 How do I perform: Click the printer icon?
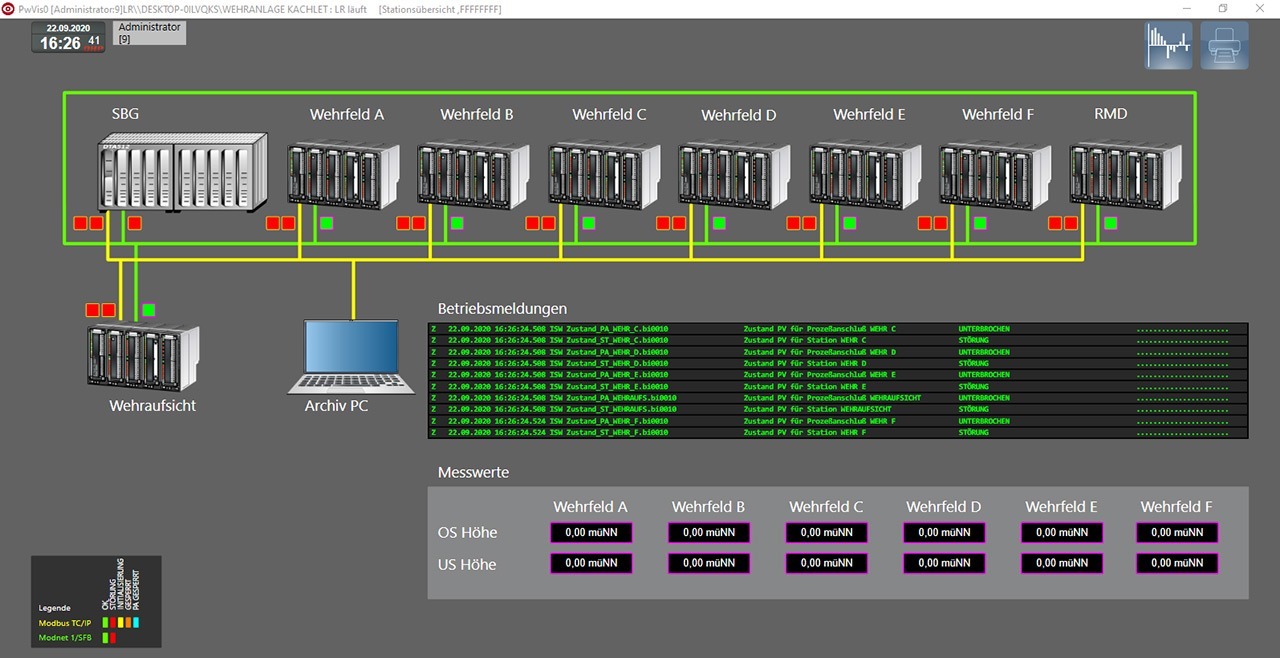tap(1224, 46)
